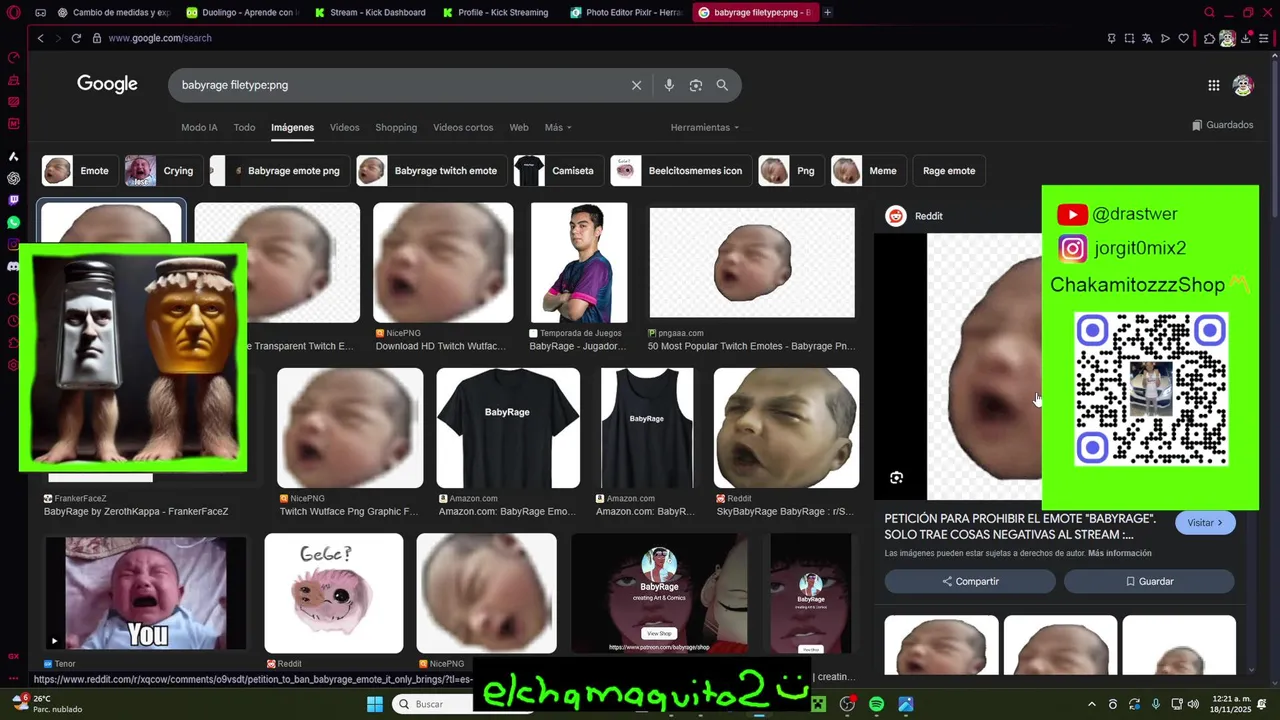
Task: Switch to the Duolingo browser tab
Action: pyautogui.click(x=241, y=13)
